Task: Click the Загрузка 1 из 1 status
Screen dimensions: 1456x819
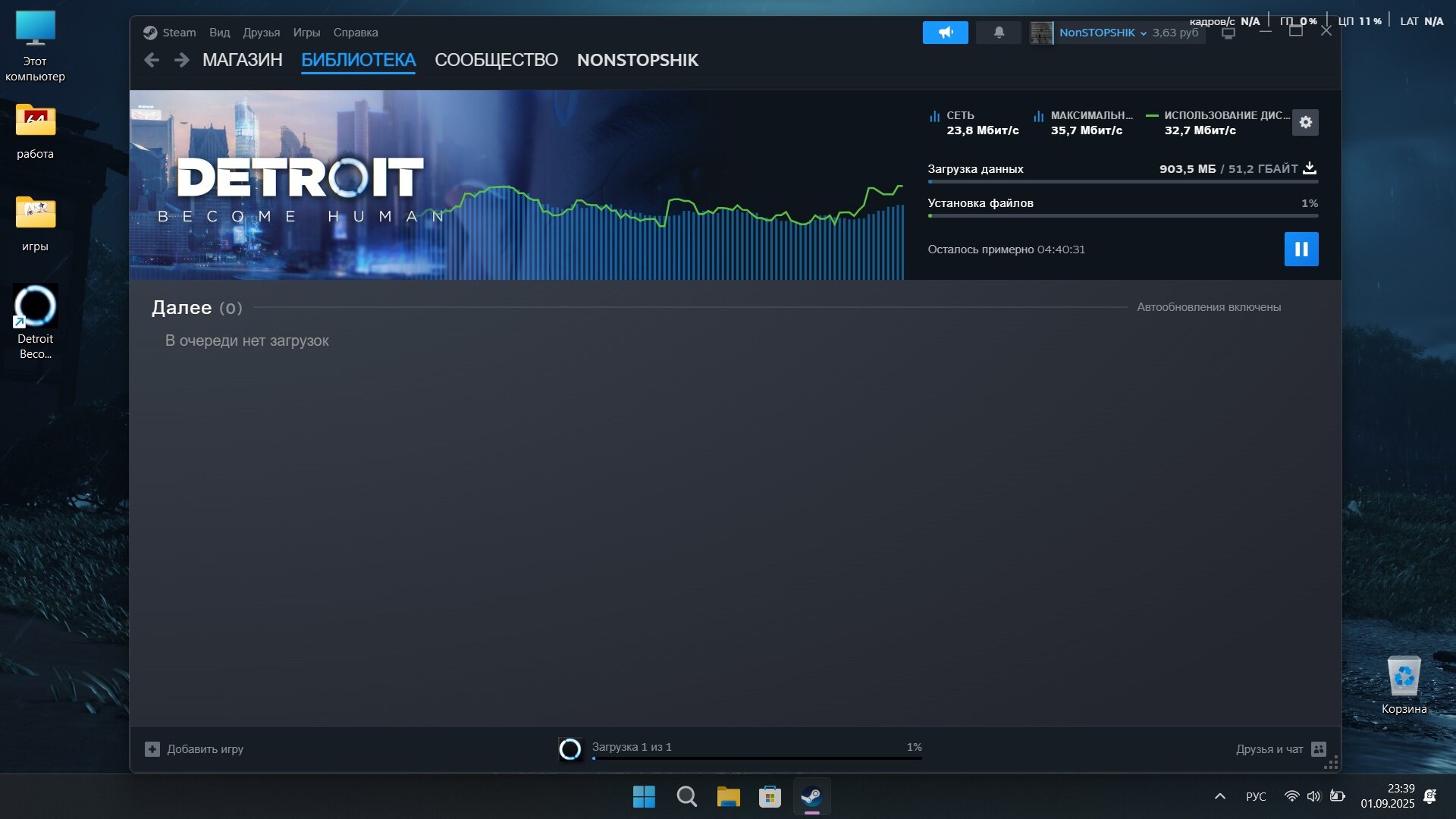Action: click(631, 746)
